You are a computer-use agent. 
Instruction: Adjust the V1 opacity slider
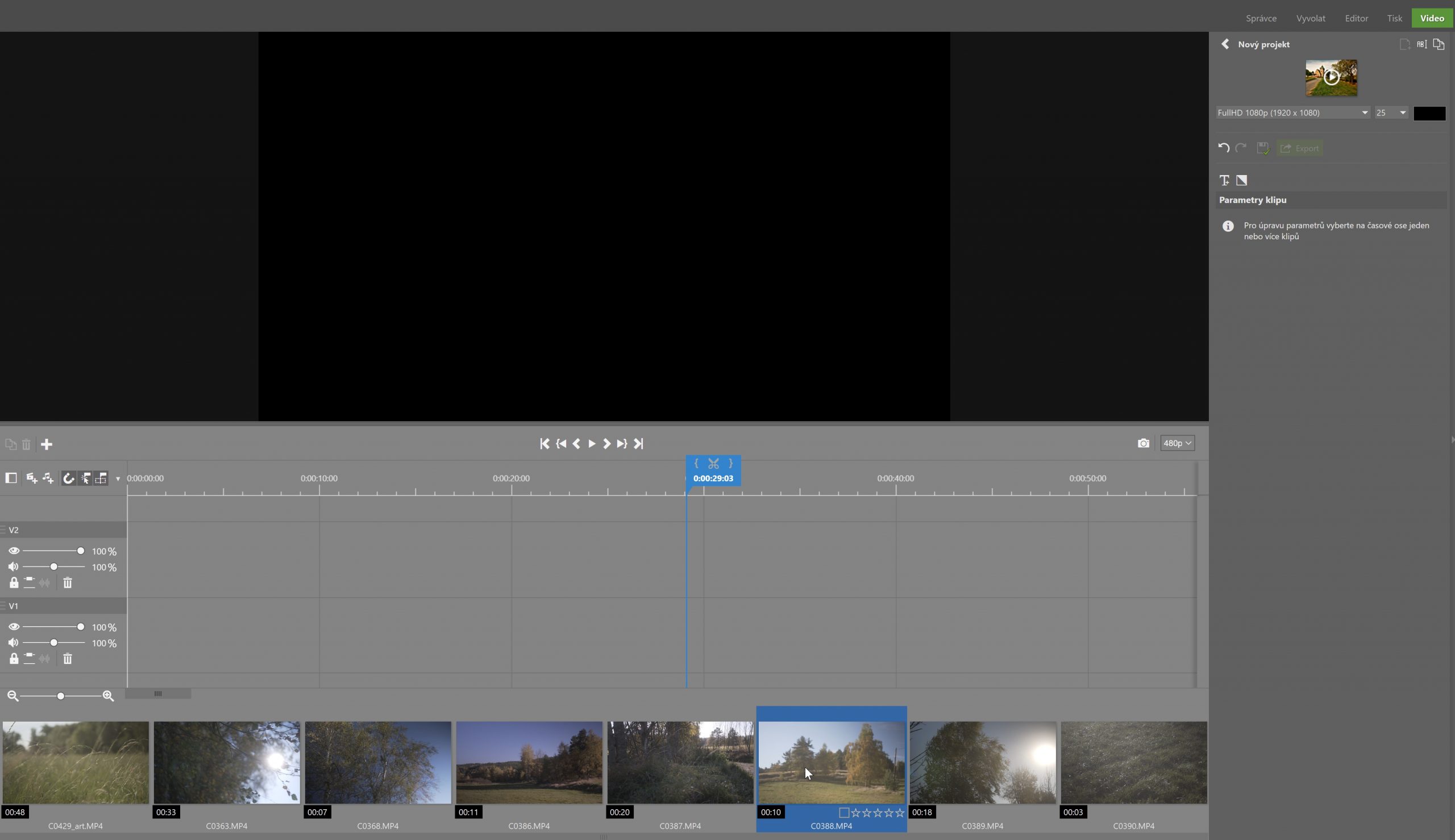click(x=53, y=626)
